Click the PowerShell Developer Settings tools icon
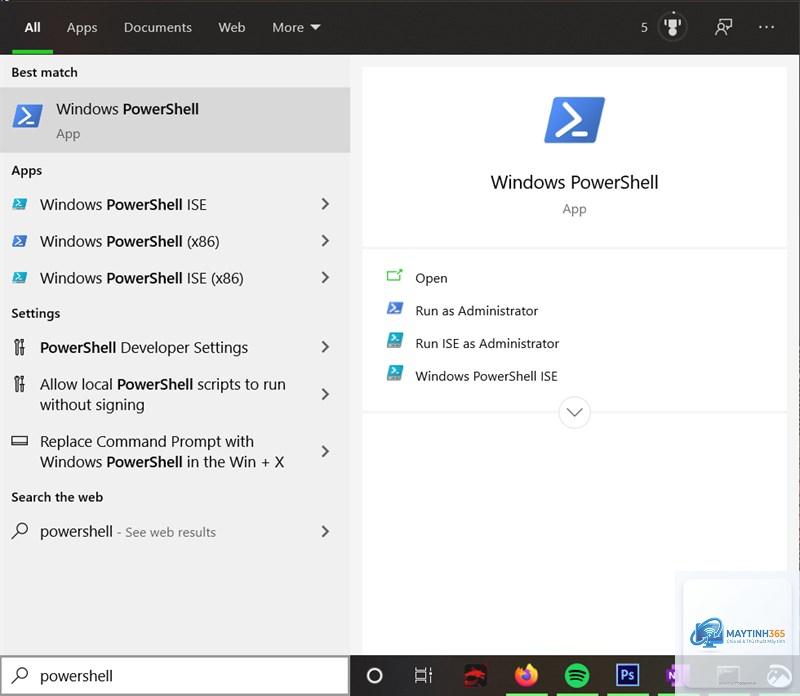The height and width of the screenshot is (696, 800). pyautogui.click(x=19, y=347)
